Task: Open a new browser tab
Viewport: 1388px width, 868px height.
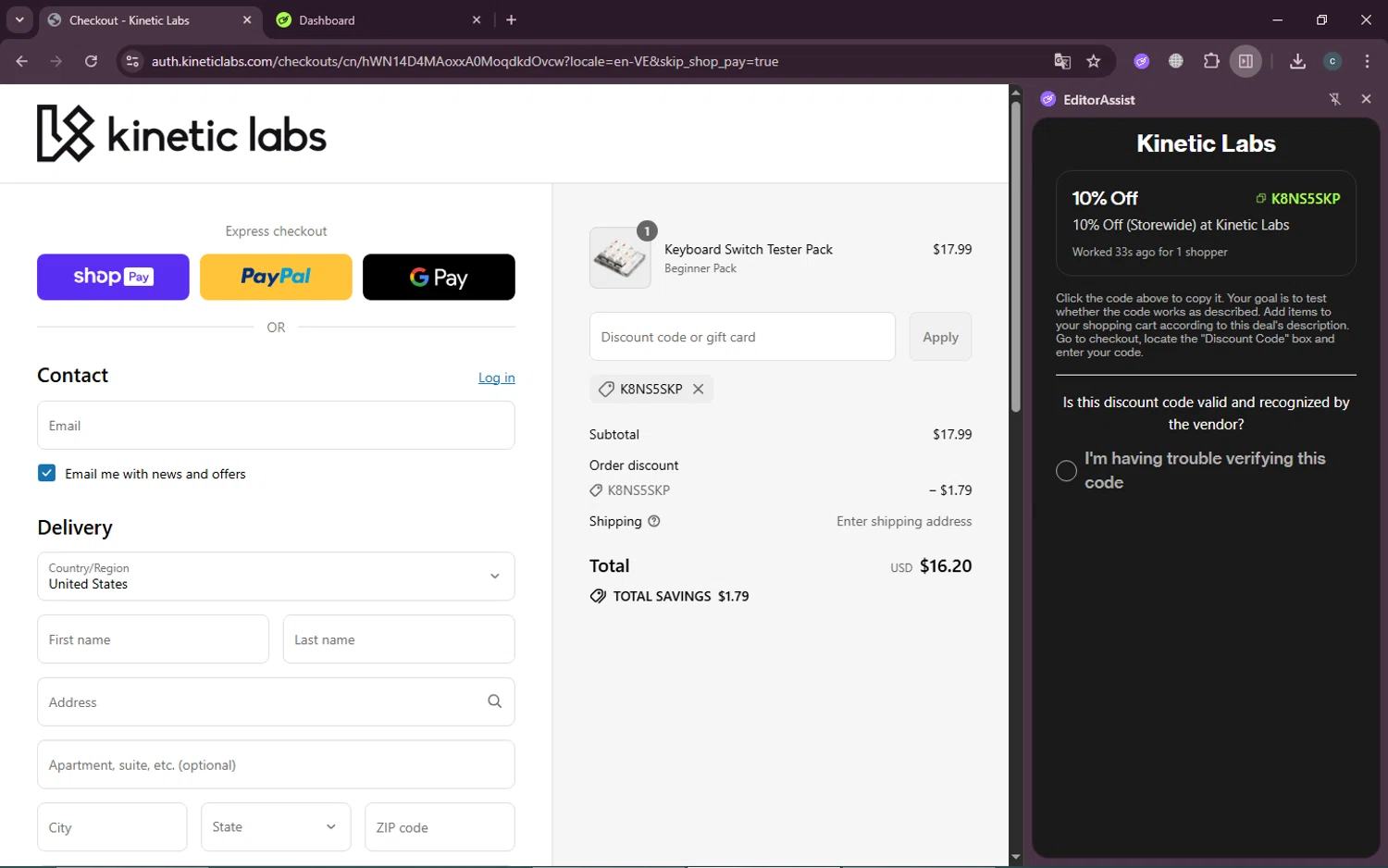Action: [x=511, y=19]
